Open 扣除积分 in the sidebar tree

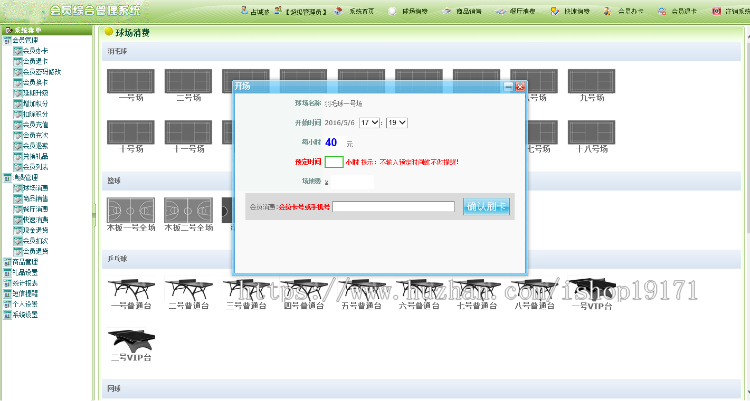[35, 114]
